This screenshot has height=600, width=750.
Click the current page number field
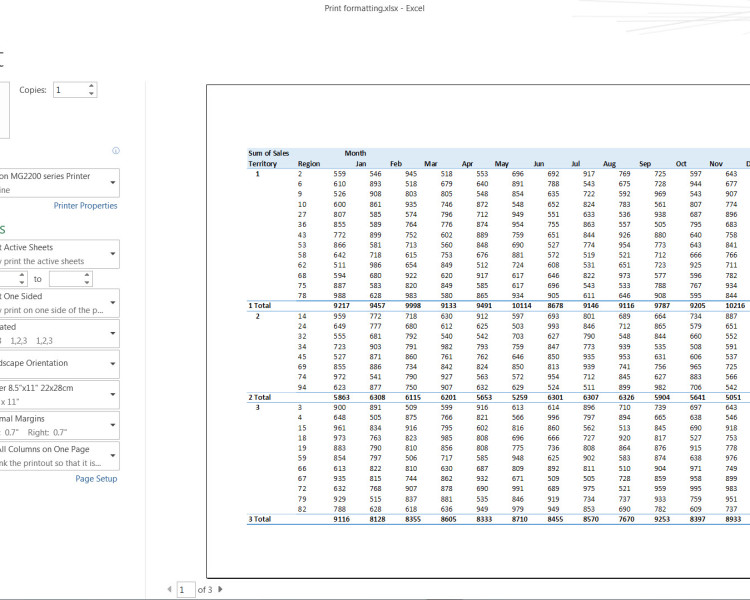[185, 590]
